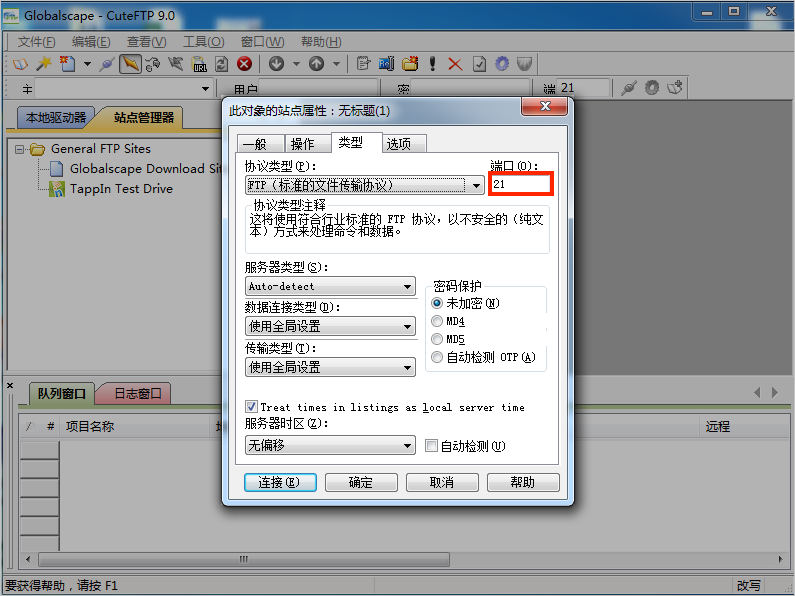This screenshot has width=795, height=596.
Task: Click the 取消 button
Action: click(442, 482)
